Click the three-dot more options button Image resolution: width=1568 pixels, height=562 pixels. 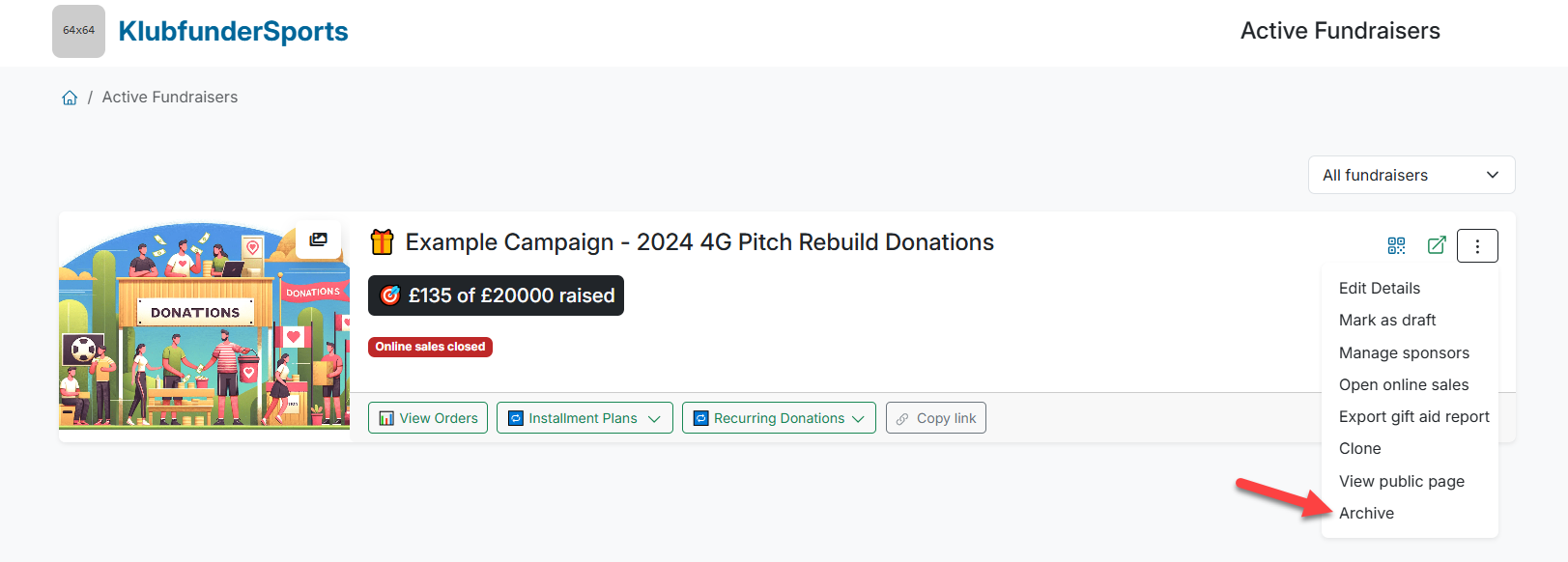(x=1477, y=245)
